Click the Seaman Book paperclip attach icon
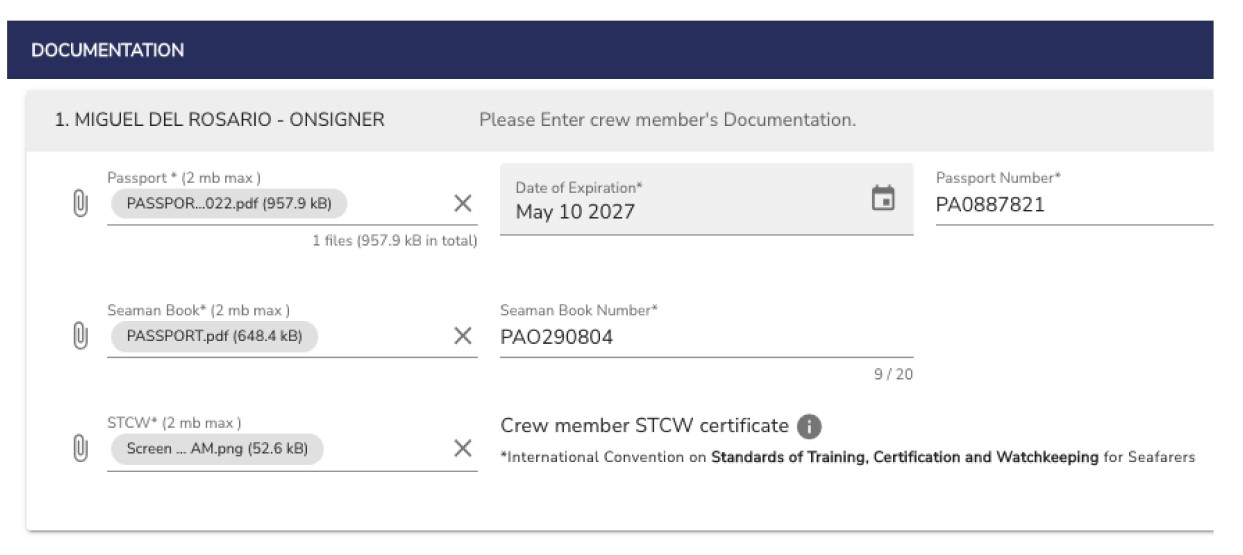The width and height of the screenshot is (1243, 555). pyautogui.click(x=81, y=336)
